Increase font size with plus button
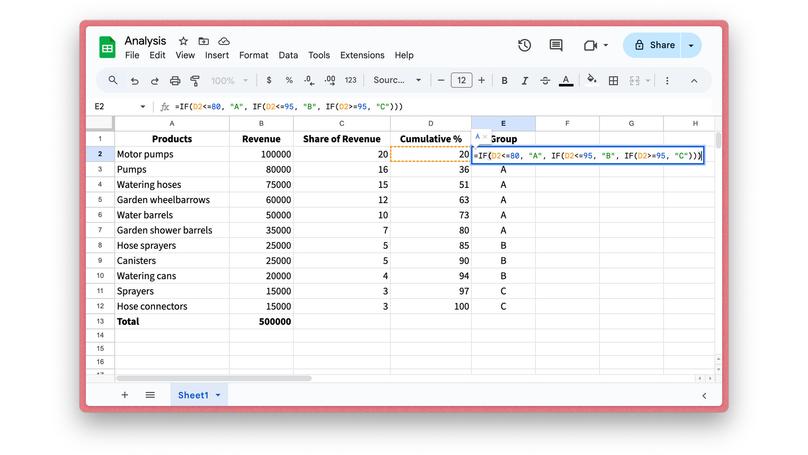Screen dimensions: 808x455 (x=481, y=80)
